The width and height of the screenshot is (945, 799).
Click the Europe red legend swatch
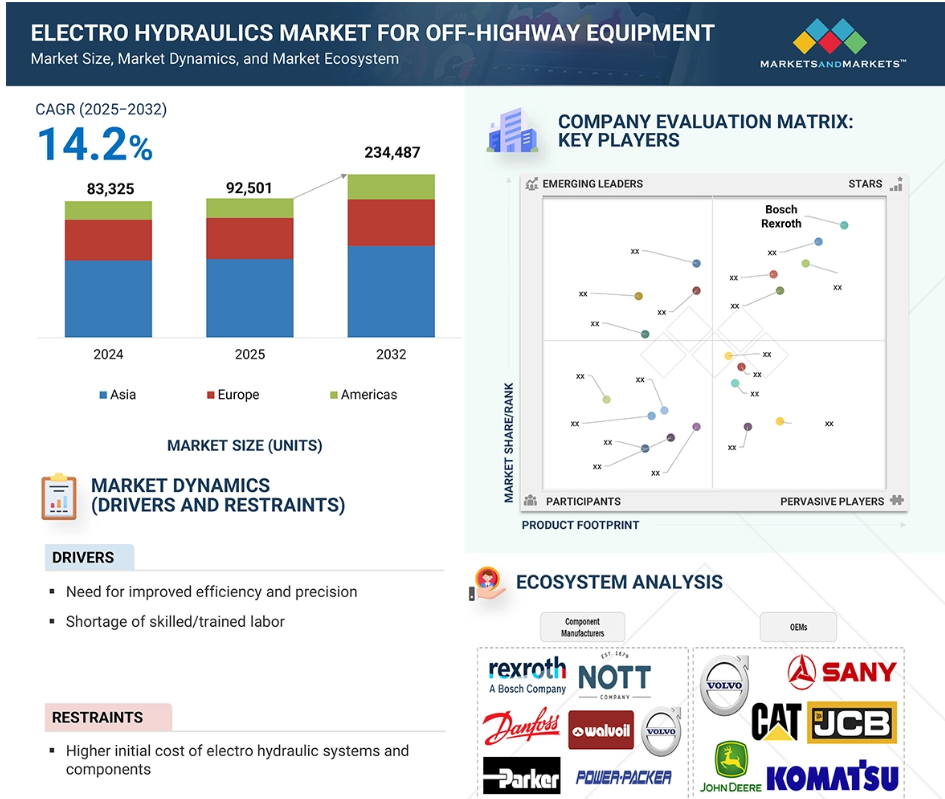click(210, 395)
